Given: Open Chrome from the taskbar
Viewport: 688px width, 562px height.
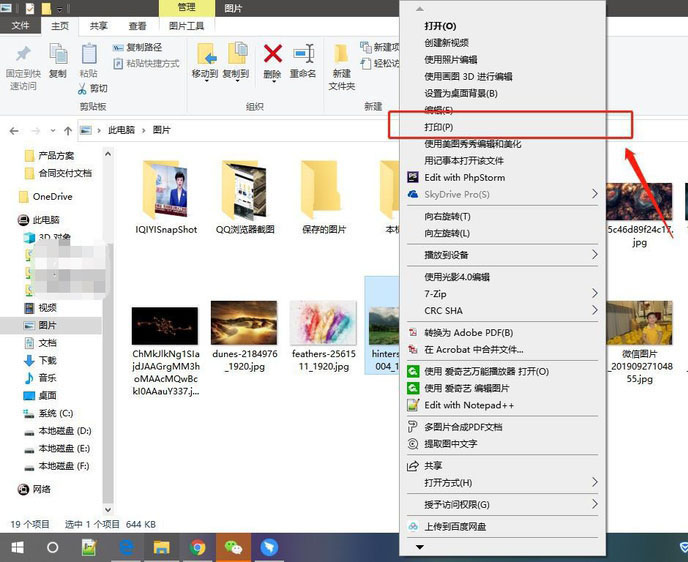Looking at the screenshot, I should pyautogui.click(x=197, y=548).
